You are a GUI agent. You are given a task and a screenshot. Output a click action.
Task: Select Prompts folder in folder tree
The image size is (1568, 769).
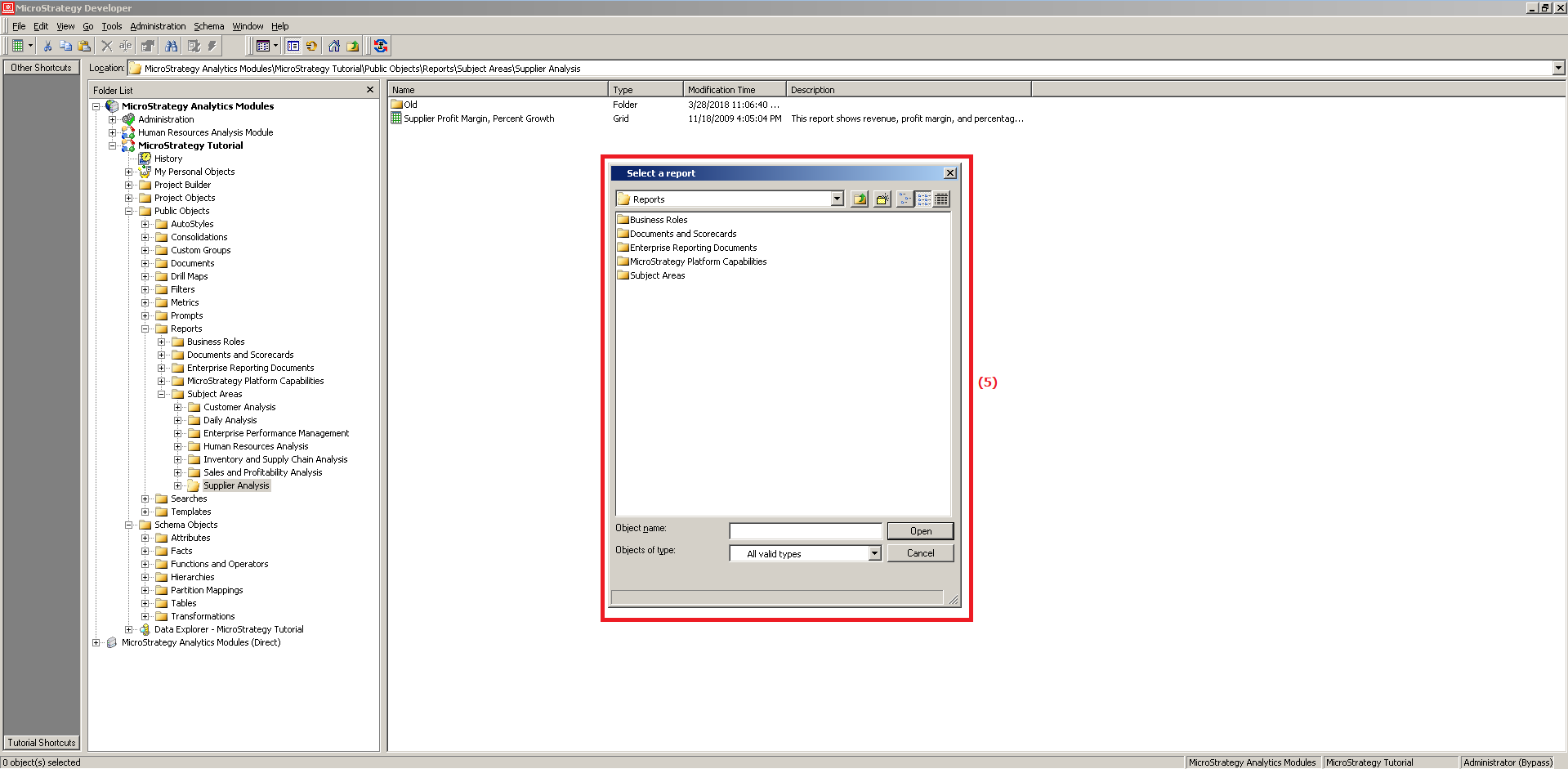pos(186,315)
